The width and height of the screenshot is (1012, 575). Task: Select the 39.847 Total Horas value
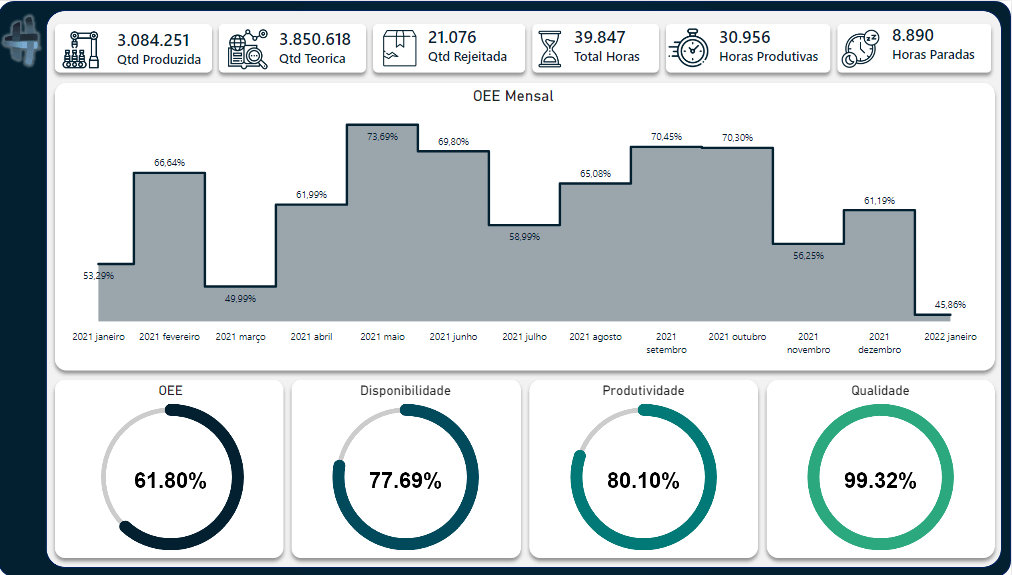pos(600,37)
